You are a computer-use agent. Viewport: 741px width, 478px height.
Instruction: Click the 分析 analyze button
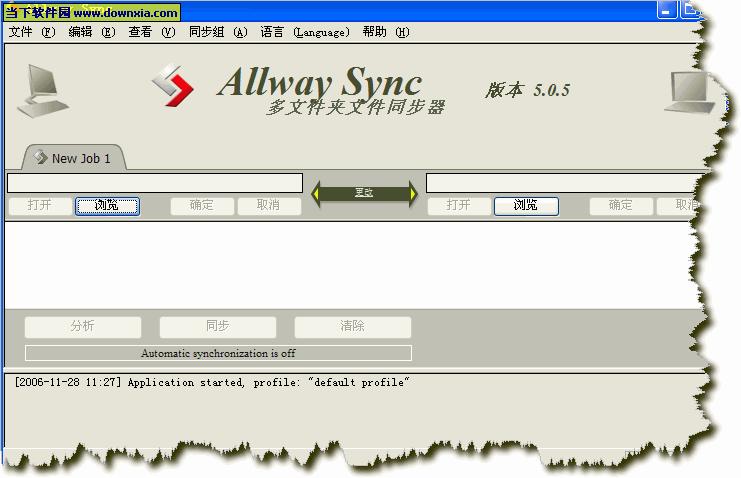click(83, 327)
